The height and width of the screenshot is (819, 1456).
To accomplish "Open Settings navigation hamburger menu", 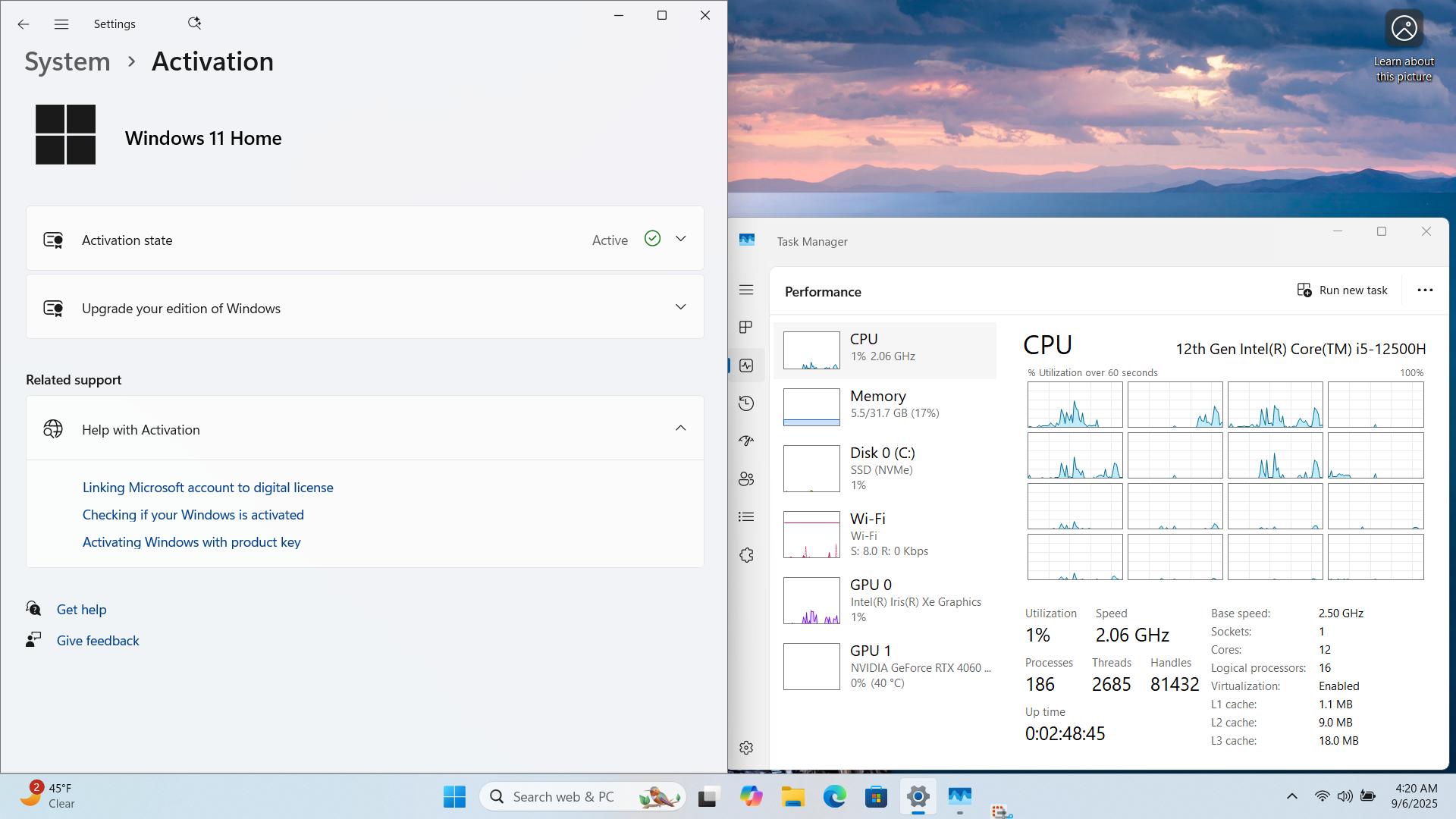I will pyautogui.click(x=61, y=24).
